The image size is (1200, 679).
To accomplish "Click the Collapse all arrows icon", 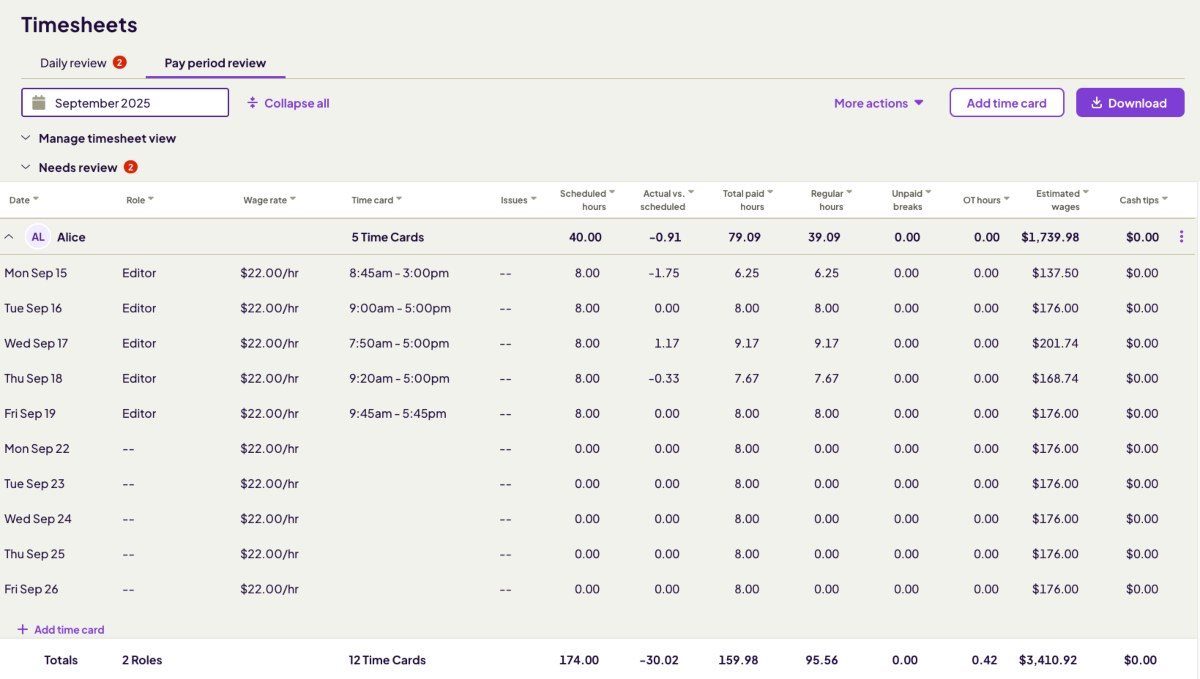I will pos(253,103).
